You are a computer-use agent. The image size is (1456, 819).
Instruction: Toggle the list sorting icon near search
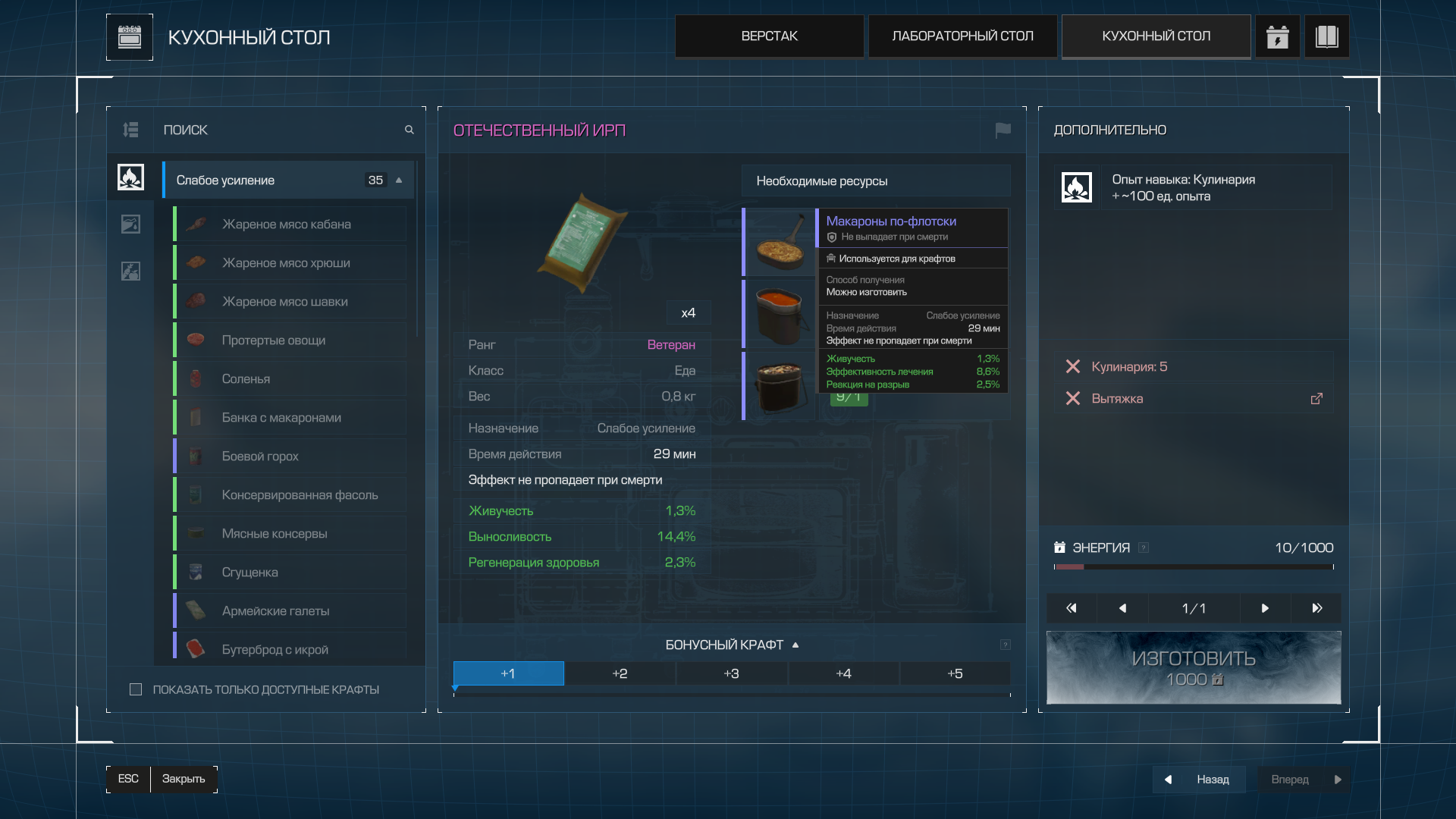130,130
